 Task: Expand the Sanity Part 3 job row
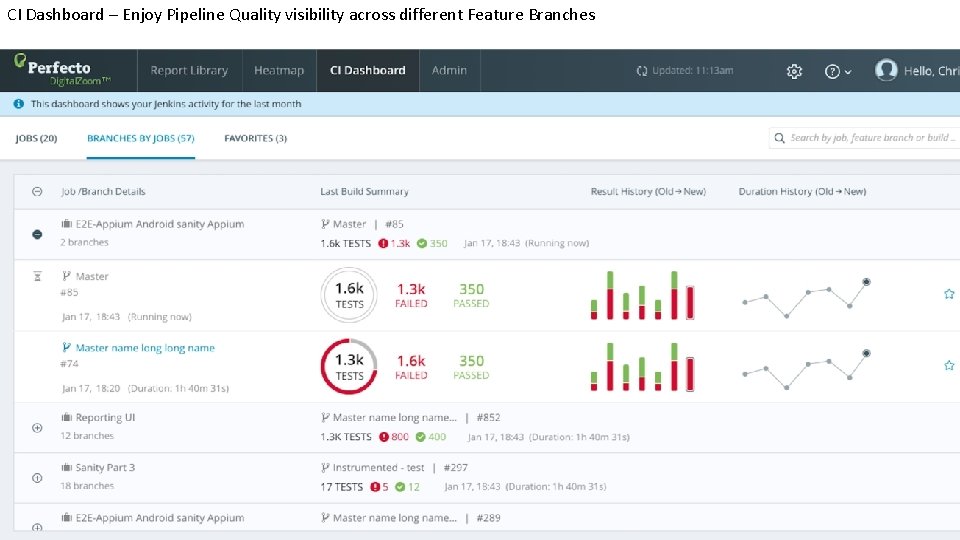[37, 478]
